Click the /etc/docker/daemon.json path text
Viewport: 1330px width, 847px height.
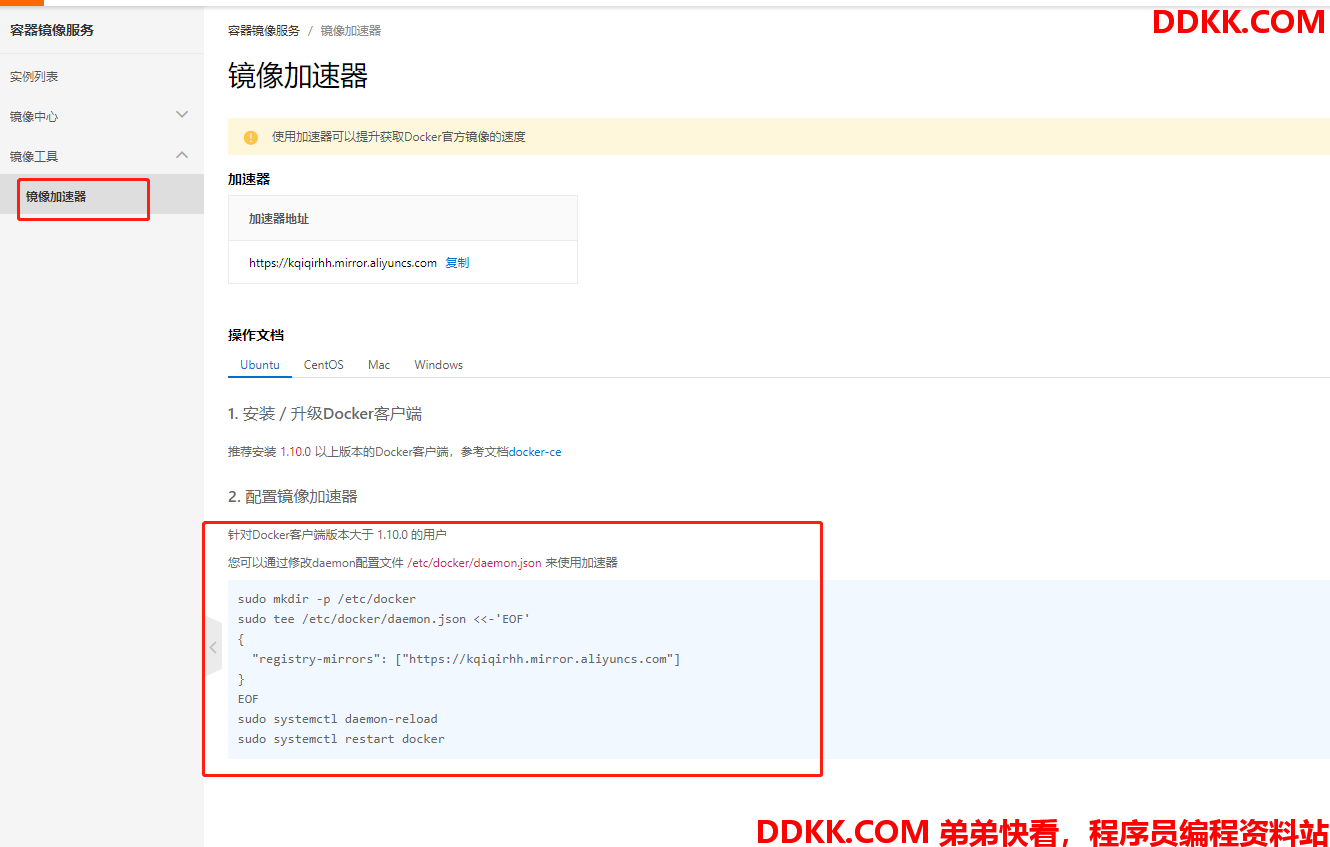[x=474, y=563]
